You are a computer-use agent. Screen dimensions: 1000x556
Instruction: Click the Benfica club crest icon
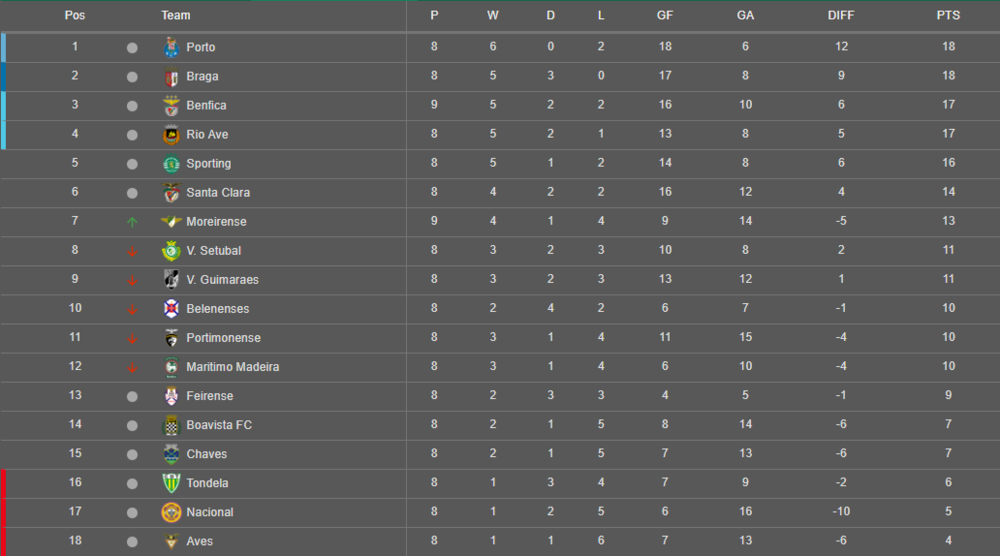(x=170, y=106)
